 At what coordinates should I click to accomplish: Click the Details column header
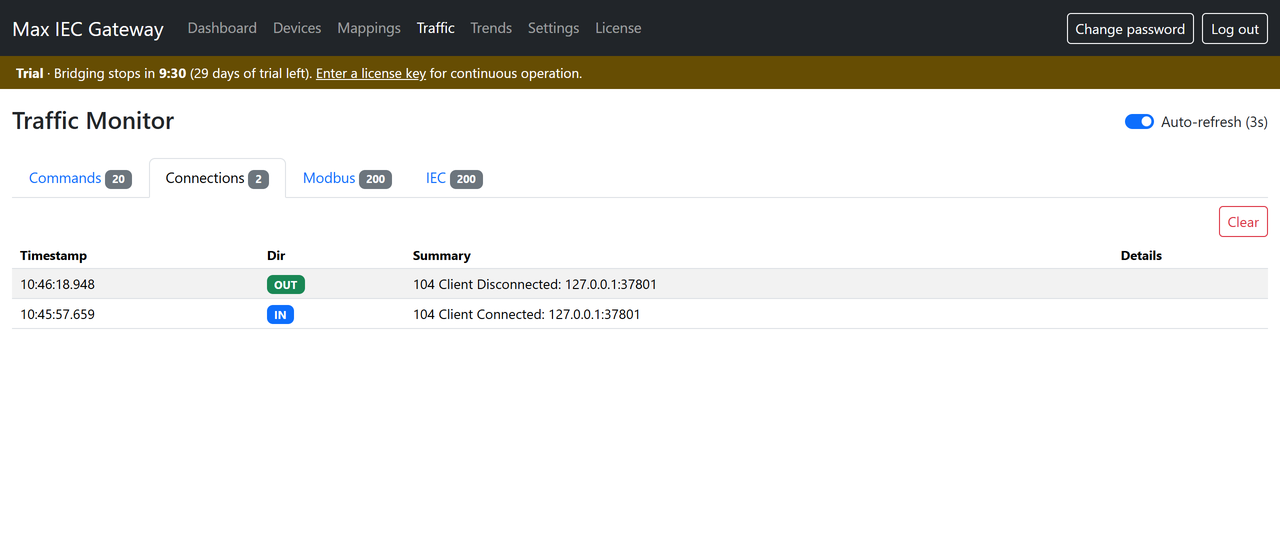tap(1141, 256)
